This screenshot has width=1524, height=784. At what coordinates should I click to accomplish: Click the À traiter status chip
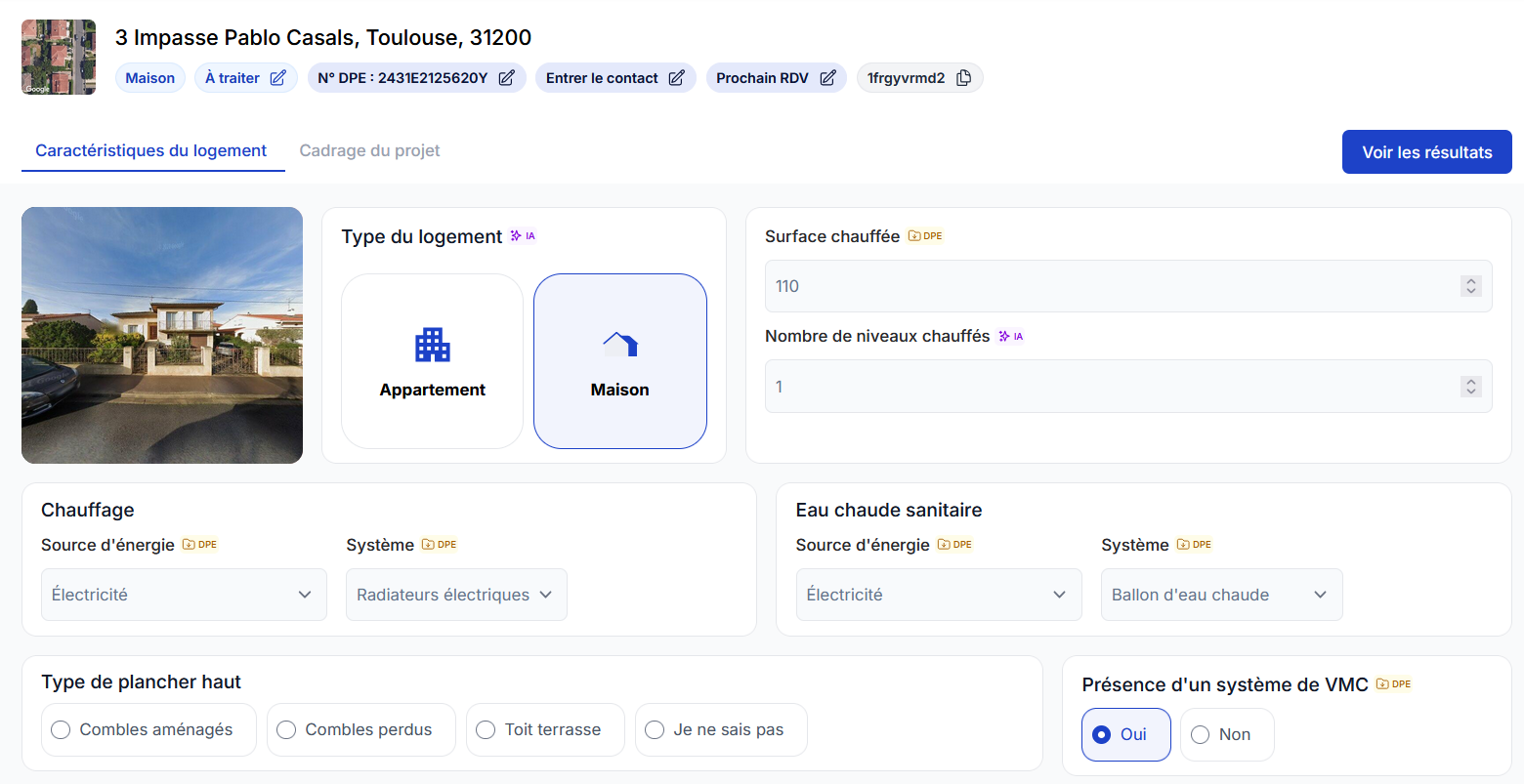click(245, 78)
